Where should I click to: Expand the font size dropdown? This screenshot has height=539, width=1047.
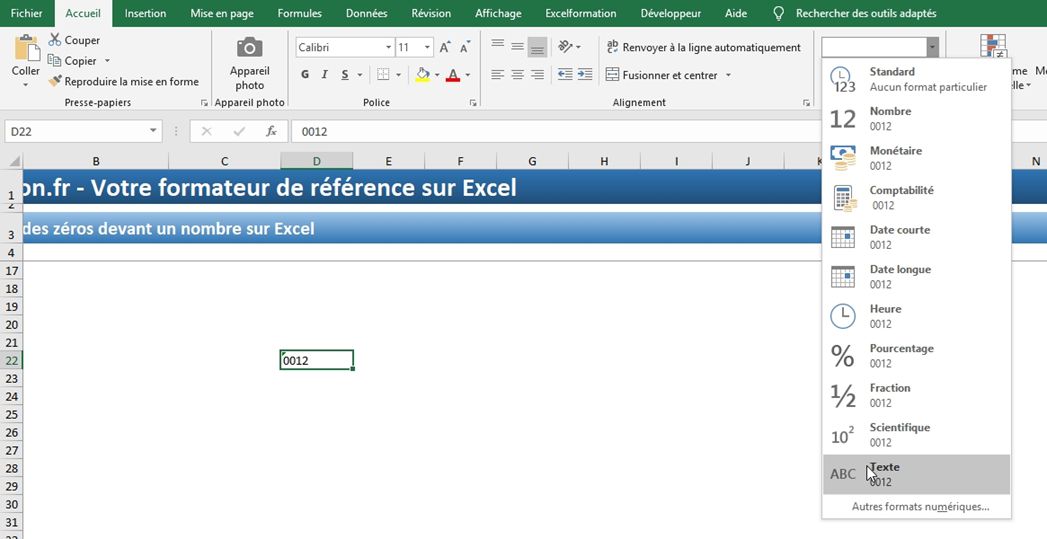click(428, 48)
